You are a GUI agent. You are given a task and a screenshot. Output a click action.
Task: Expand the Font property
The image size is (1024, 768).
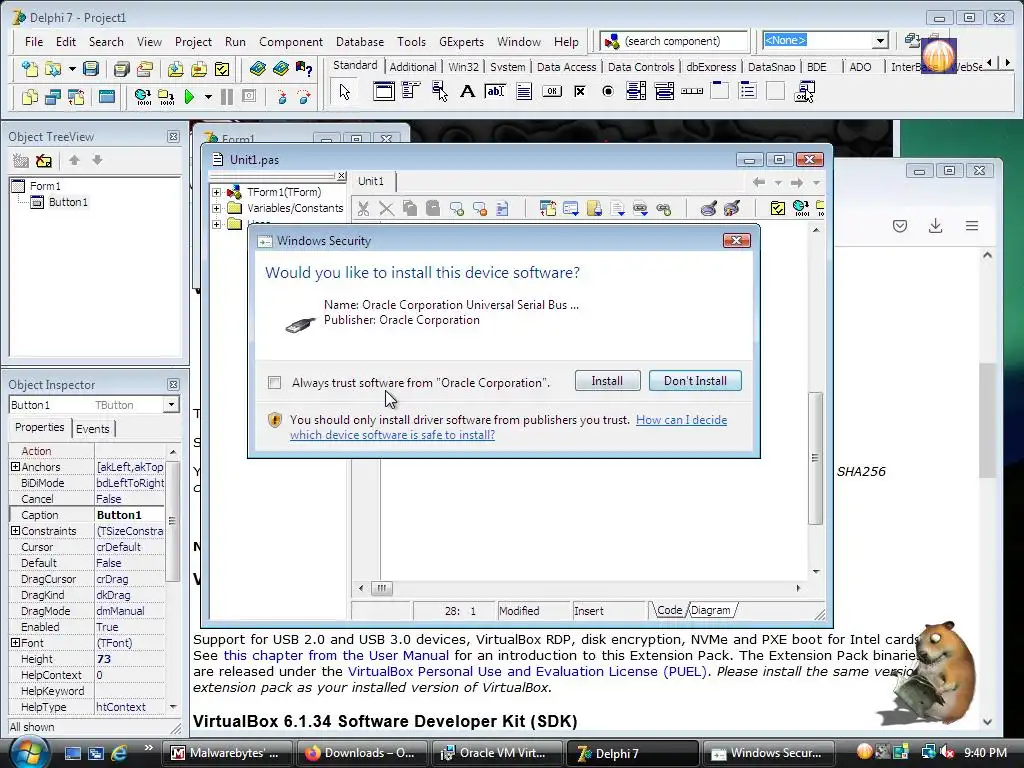pyautogui.click(x=15, y=643)
